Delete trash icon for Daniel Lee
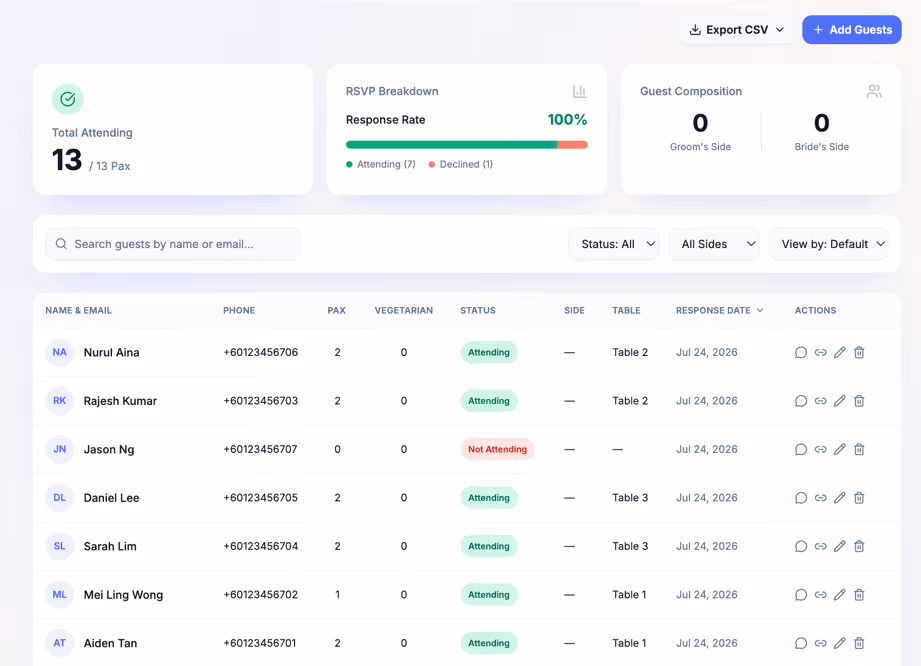The height and width of the screenshot is (666, 921). click(x=859, y=497)
